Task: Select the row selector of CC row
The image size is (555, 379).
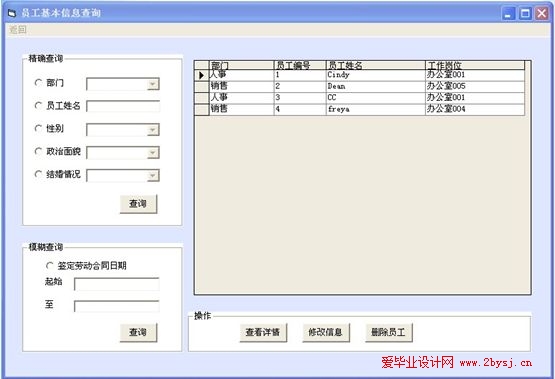Action: 202,98
